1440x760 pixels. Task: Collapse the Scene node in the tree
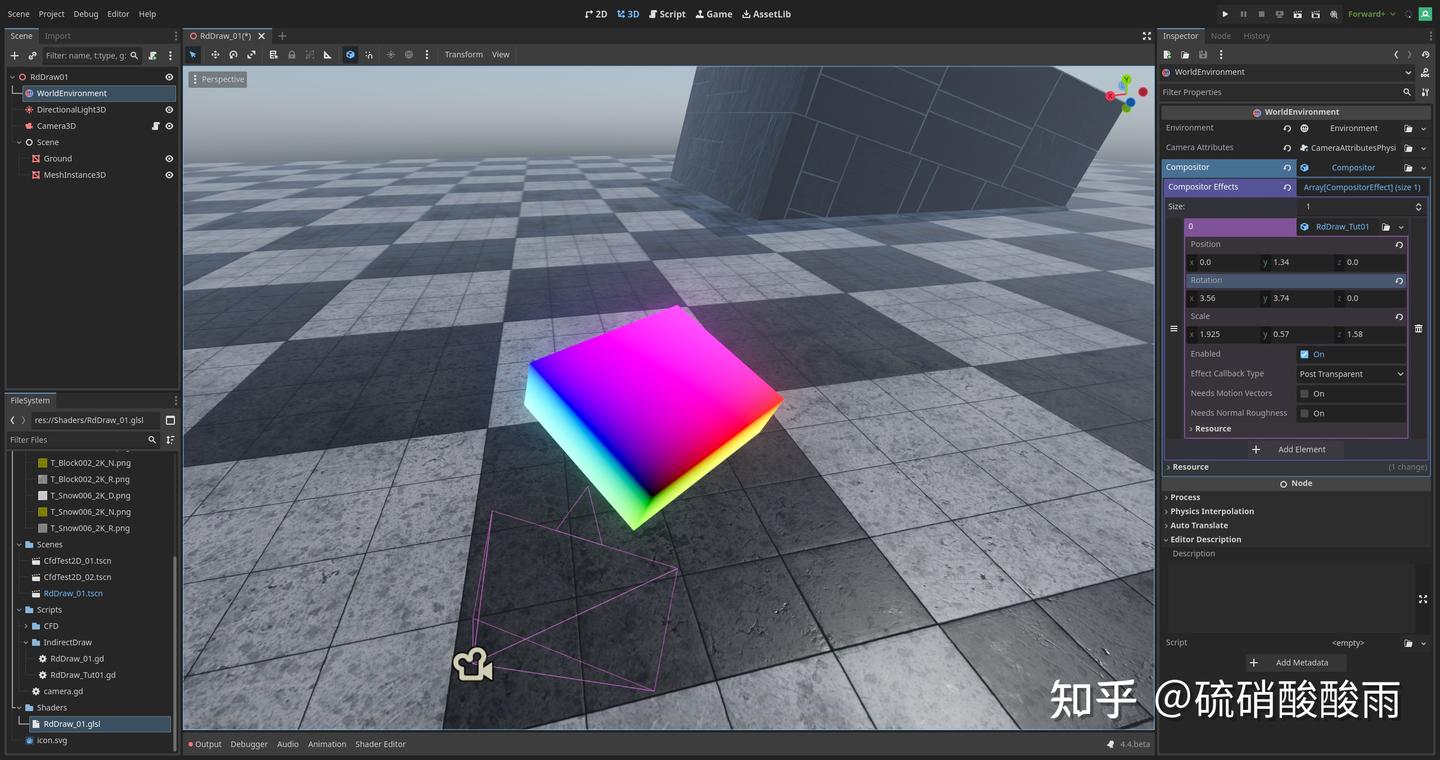[18, 141]
